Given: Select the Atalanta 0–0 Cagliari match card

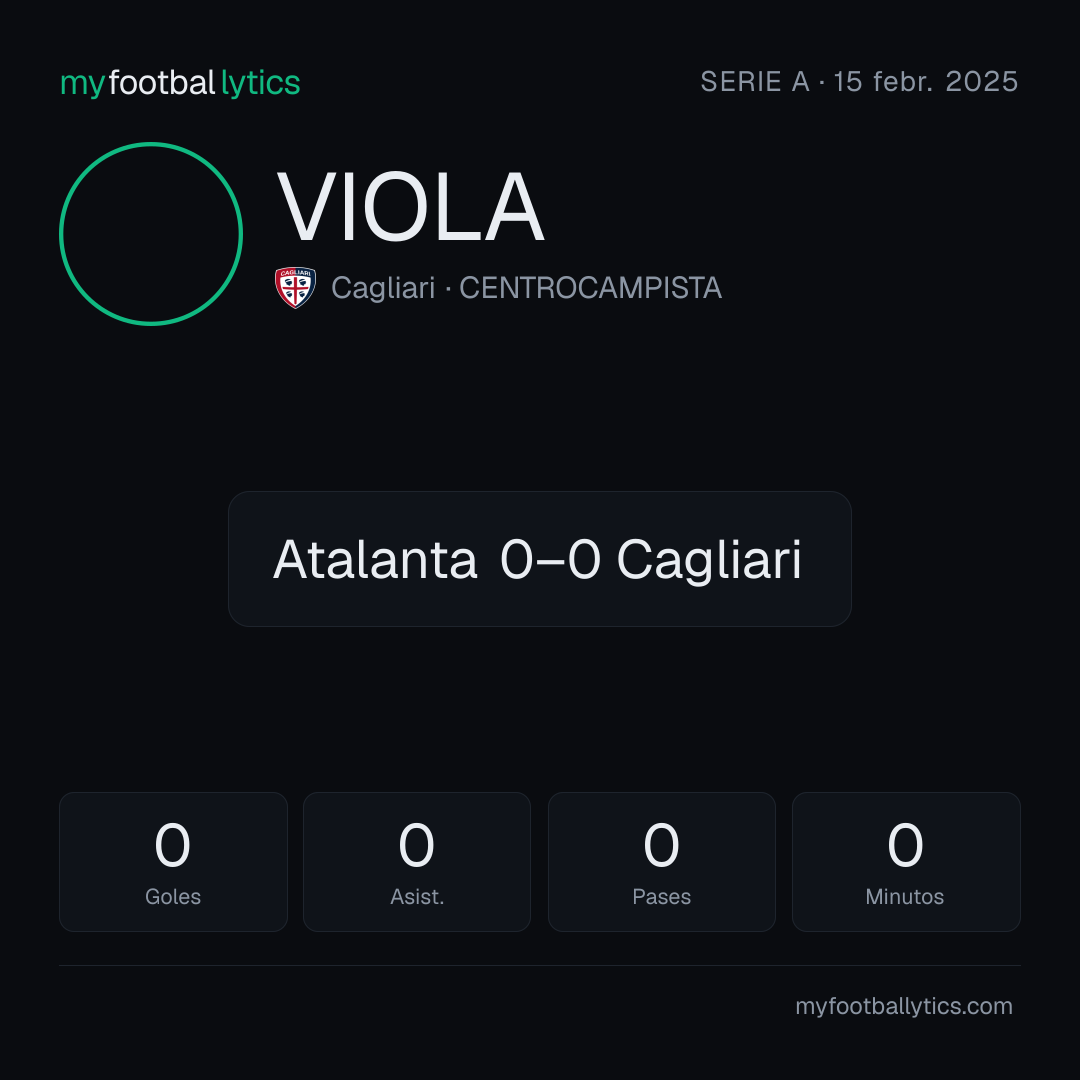Looking at the screenshot, I should [x=540, y=559].
